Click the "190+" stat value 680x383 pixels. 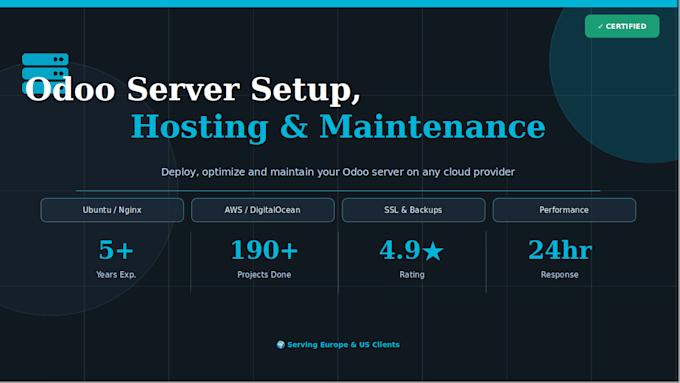coord(264,250)
